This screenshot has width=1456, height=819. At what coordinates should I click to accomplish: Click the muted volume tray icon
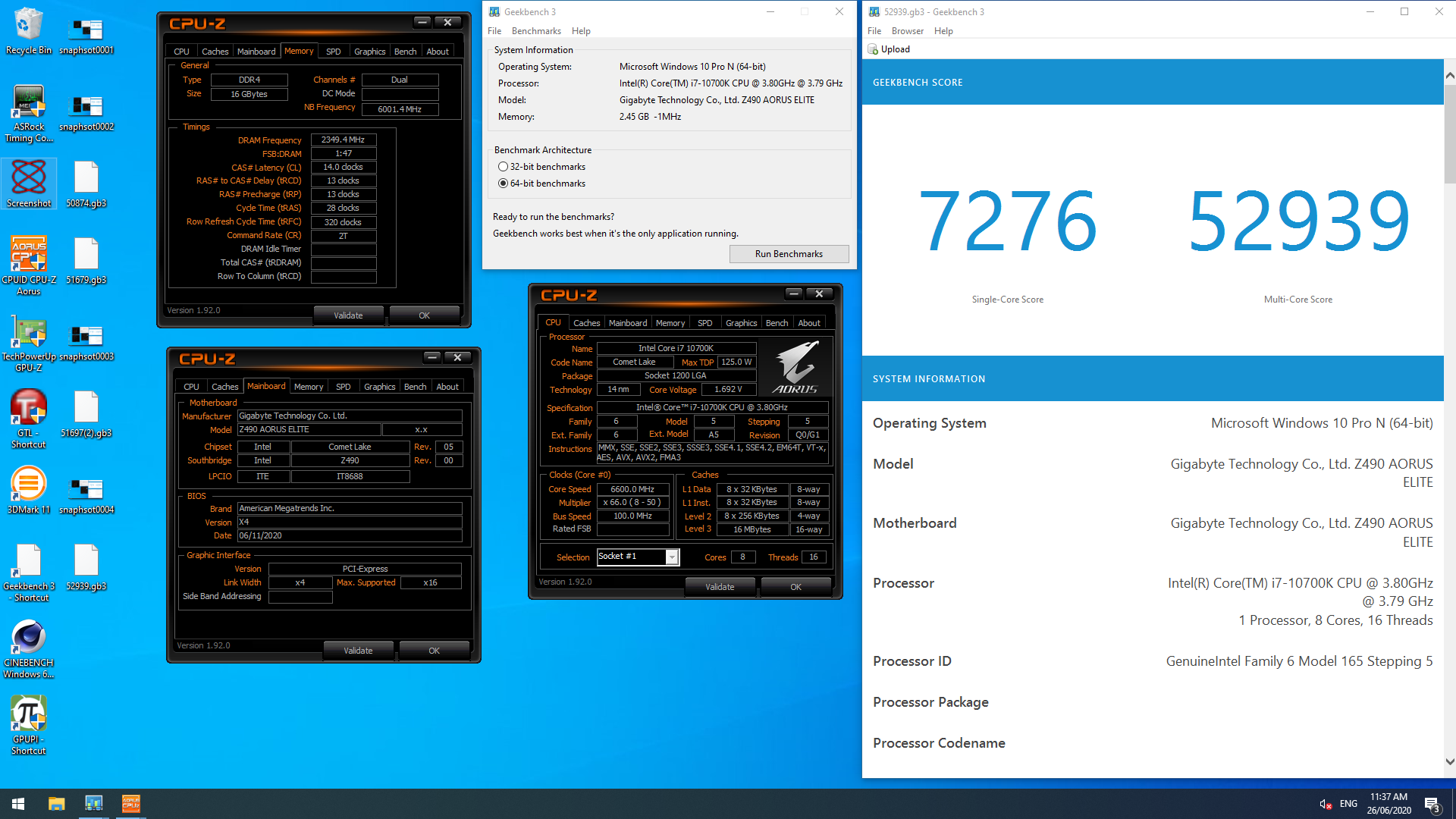1326,804
